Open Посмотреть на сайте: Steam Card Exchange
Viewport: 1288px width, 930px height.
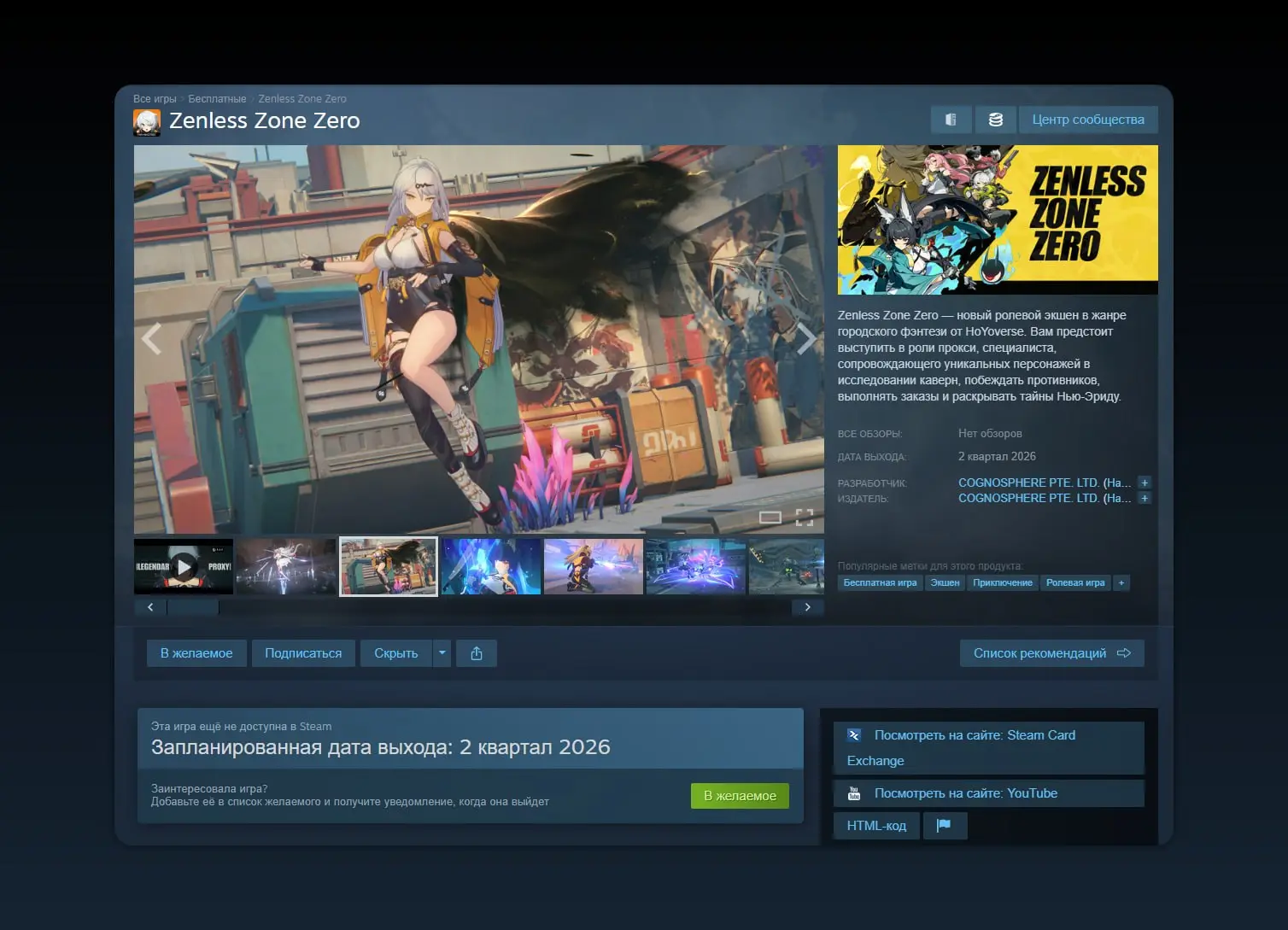coord(988,748)
